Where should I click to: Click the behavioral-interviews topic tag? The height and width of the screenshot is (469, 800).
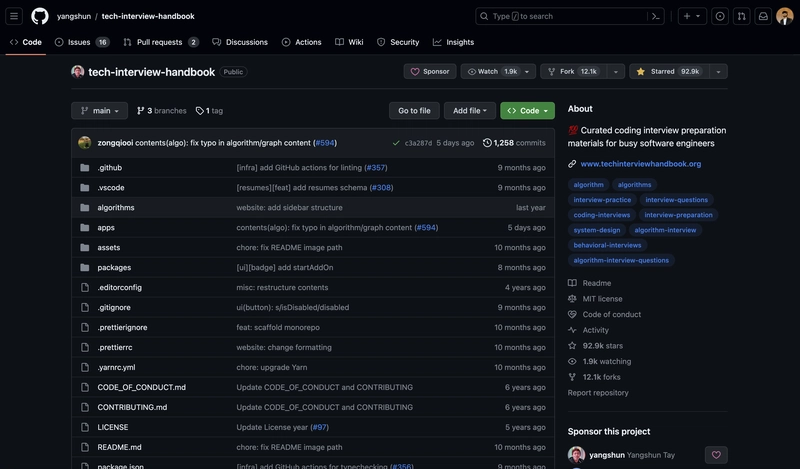(x=608, y=245)
